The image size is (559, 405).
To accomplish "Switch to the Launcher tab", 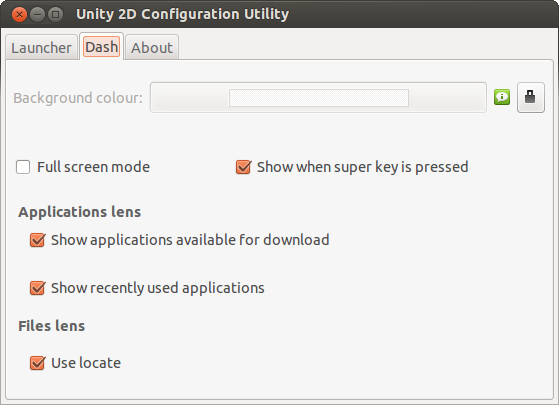I will tap(41, 47).
